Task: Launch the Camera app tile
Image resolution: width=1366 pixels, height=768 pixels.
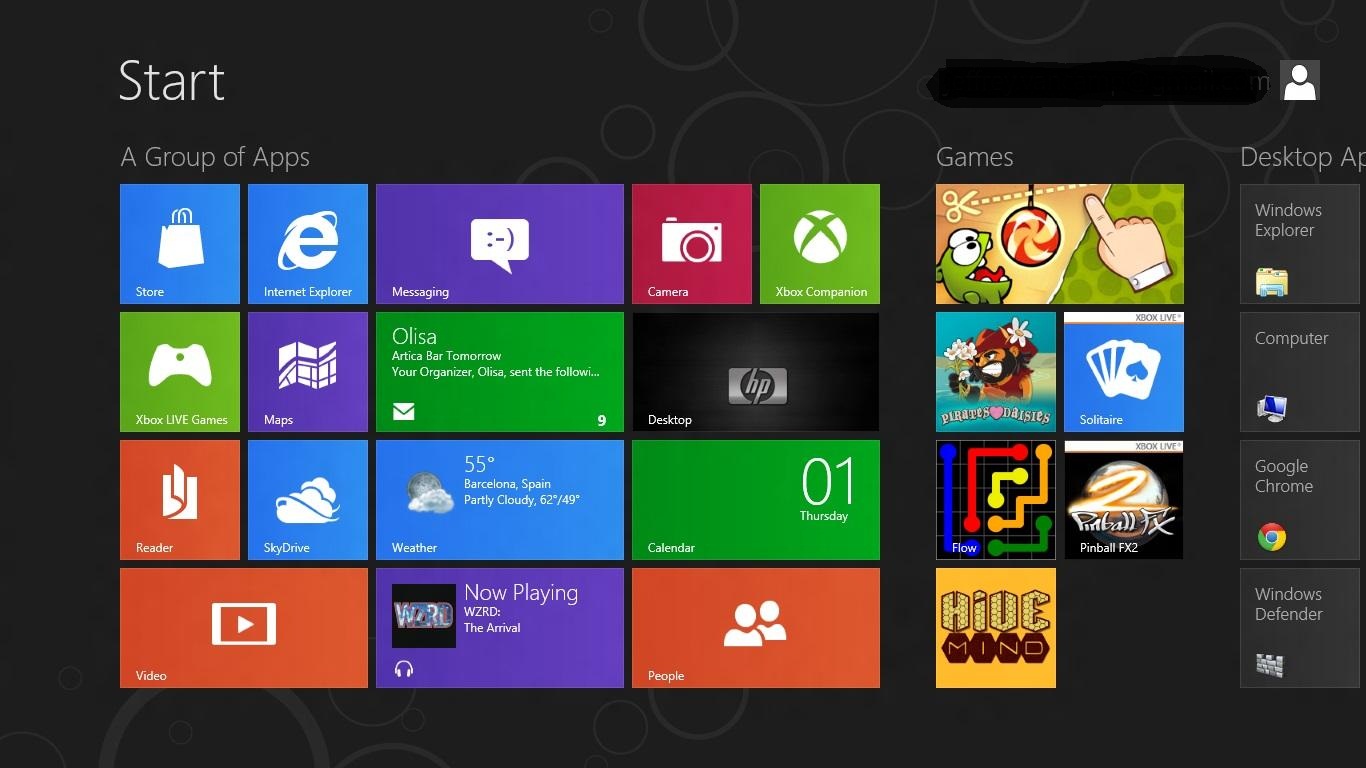Action: coord(692,244)
